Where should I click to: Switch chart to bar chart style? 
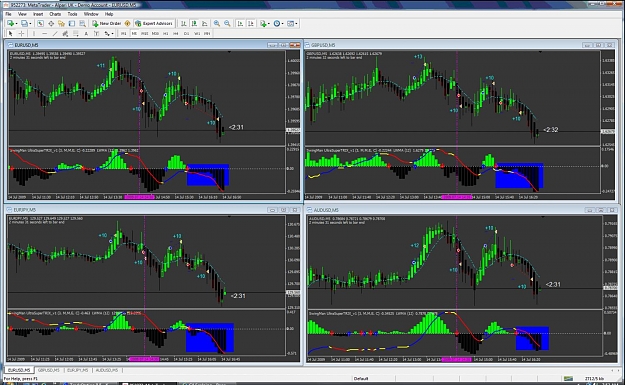coord(183,24)
